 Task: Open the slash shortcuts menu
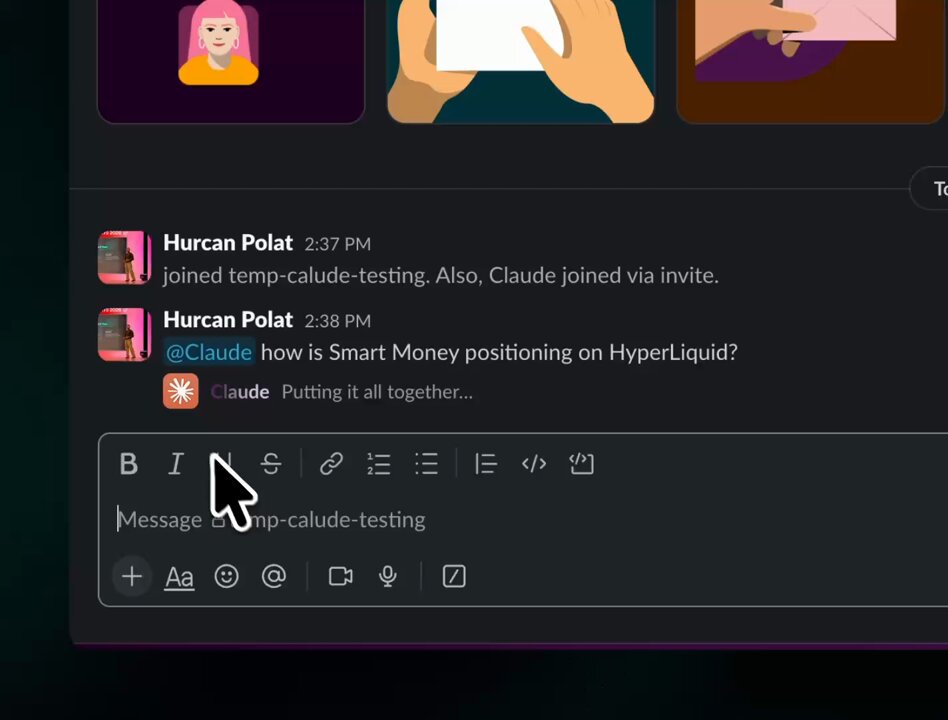(454, 576)
